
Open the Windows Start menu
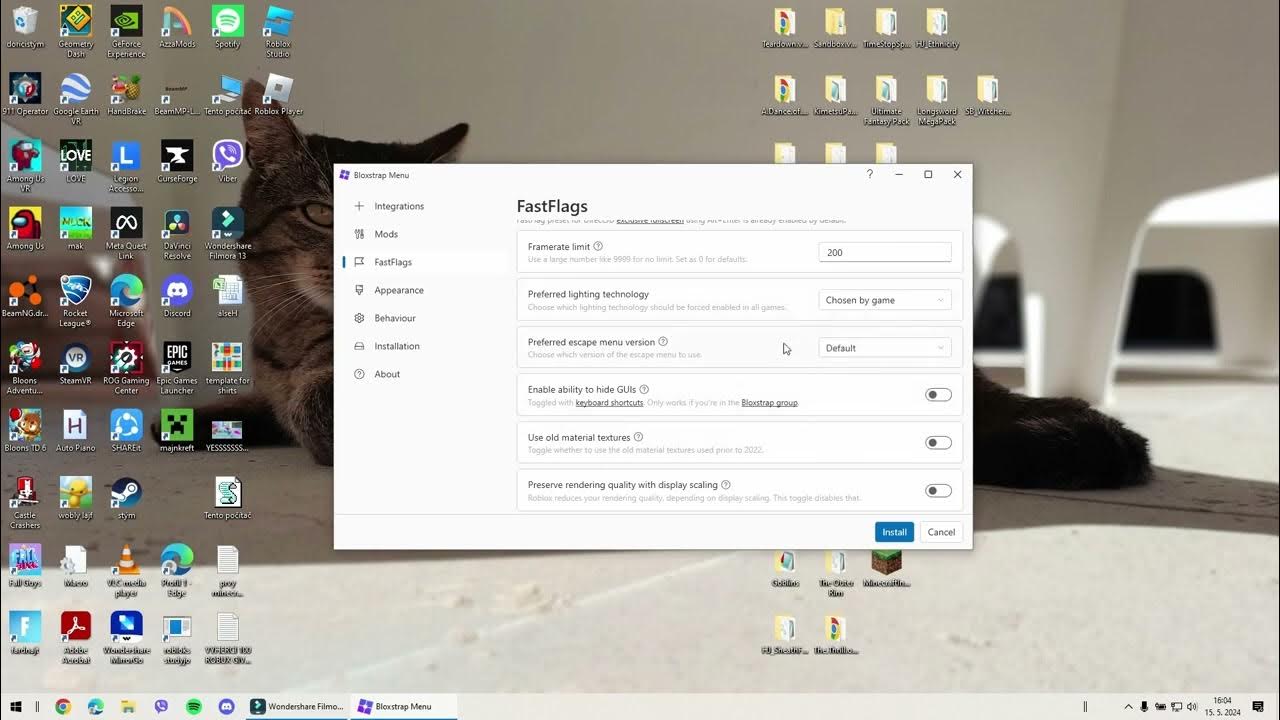[x=15, y=706]
